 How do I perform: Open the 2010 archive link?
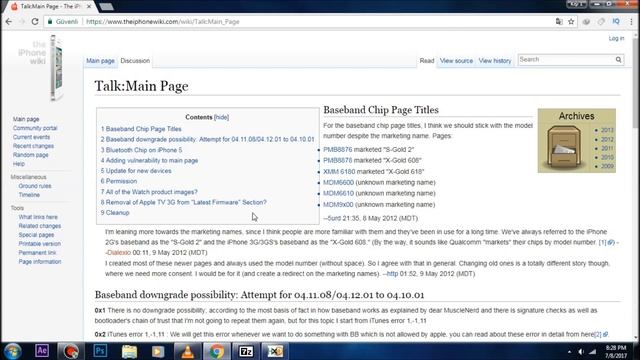pos(607,157)
